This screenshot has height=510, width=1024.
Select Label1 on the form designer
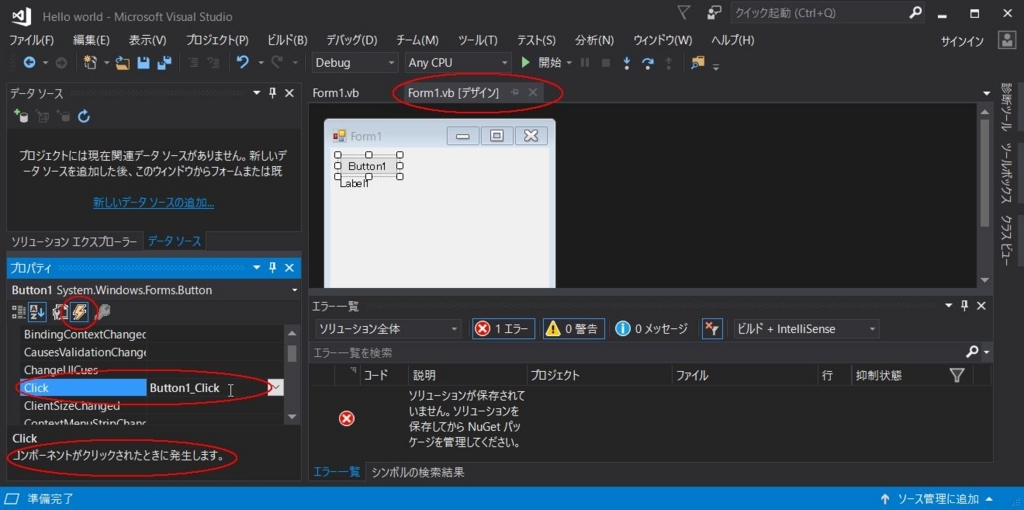[355, 183]
